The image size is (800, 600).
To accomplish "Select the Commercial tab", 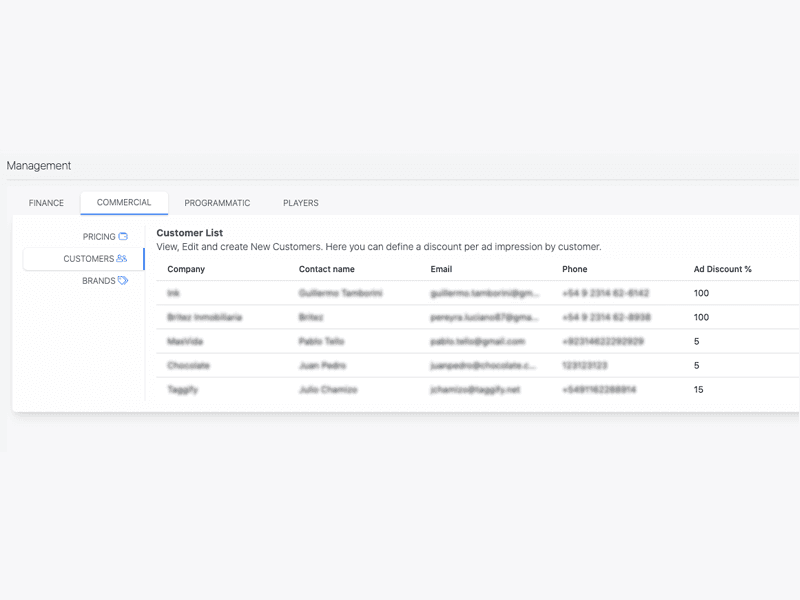I will click(x=124, y=203).
